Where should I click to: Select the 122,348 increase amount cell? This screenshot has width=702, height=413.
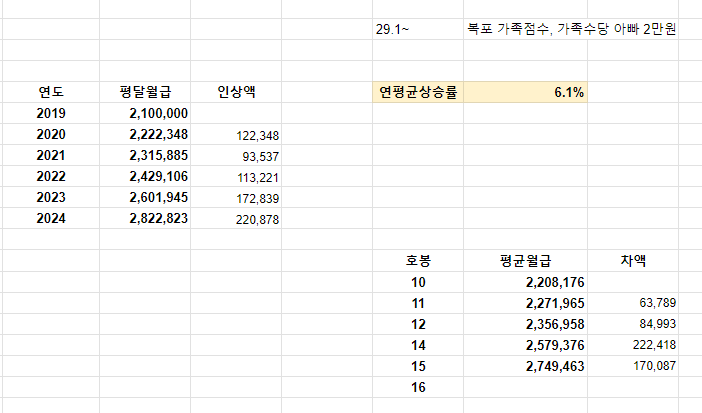pos(236,135)
